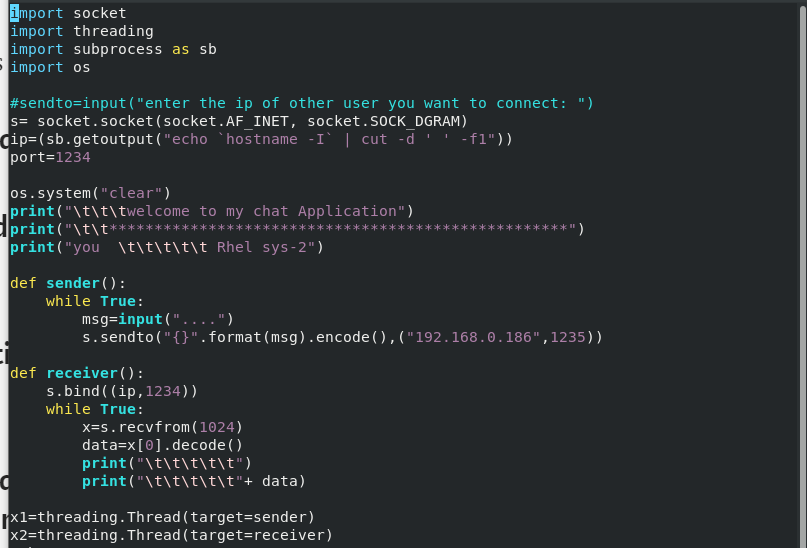This screenshot has width=807, height=548.
Task: Click the commented '#sendto=input' line
Action: [x=302, y=103]
